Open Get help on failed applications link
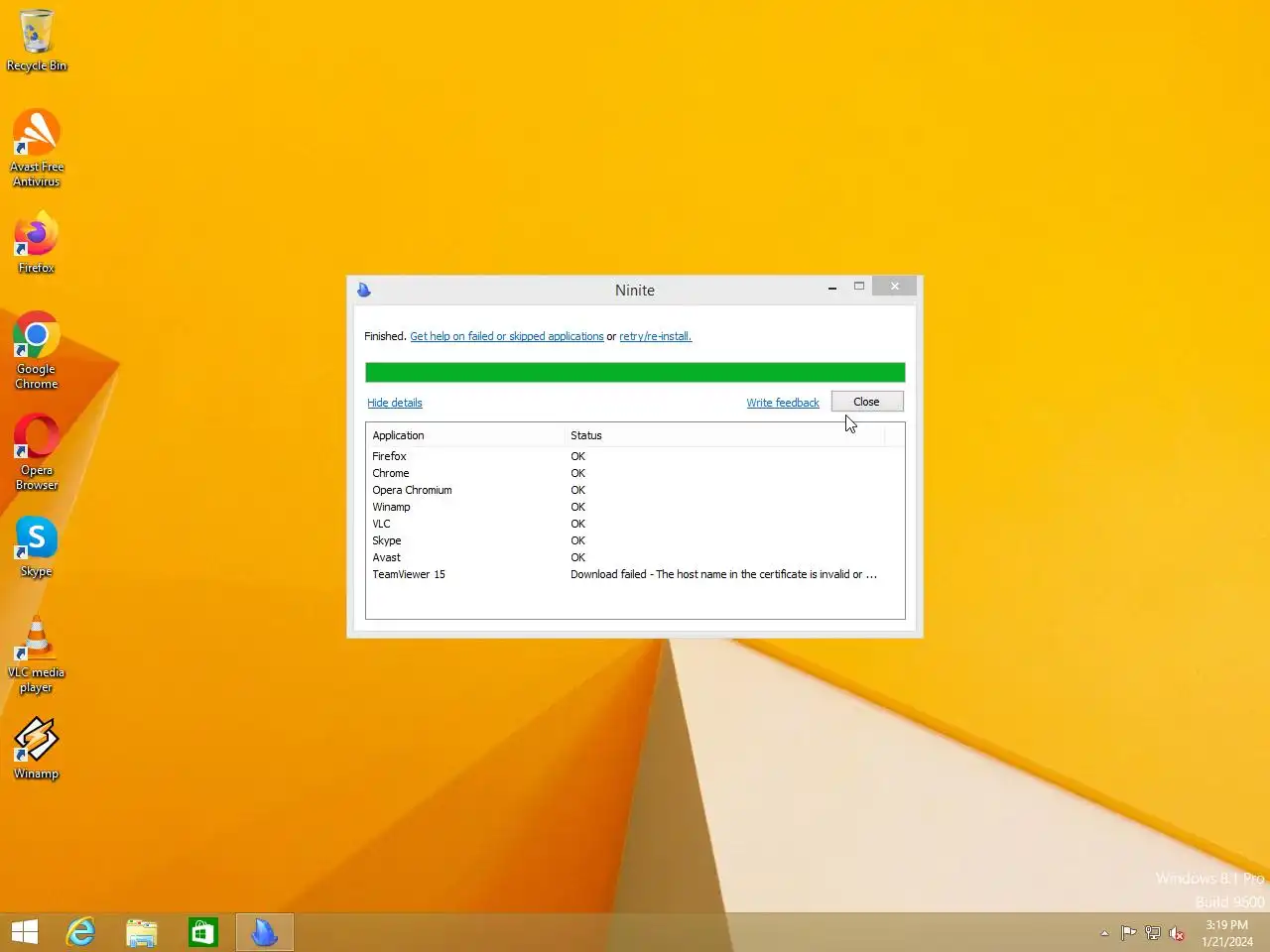This screenshot has width=1270, height=952. pyautogui.click(x=507, y=336)
